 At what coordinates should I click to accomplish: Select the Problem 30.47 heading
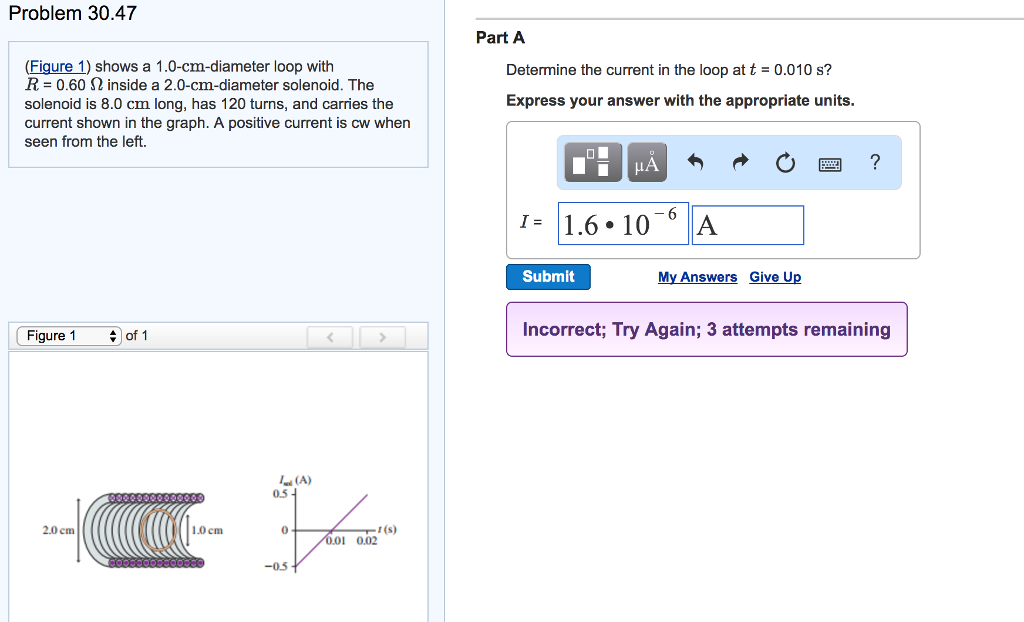click(x=72, y=13)
